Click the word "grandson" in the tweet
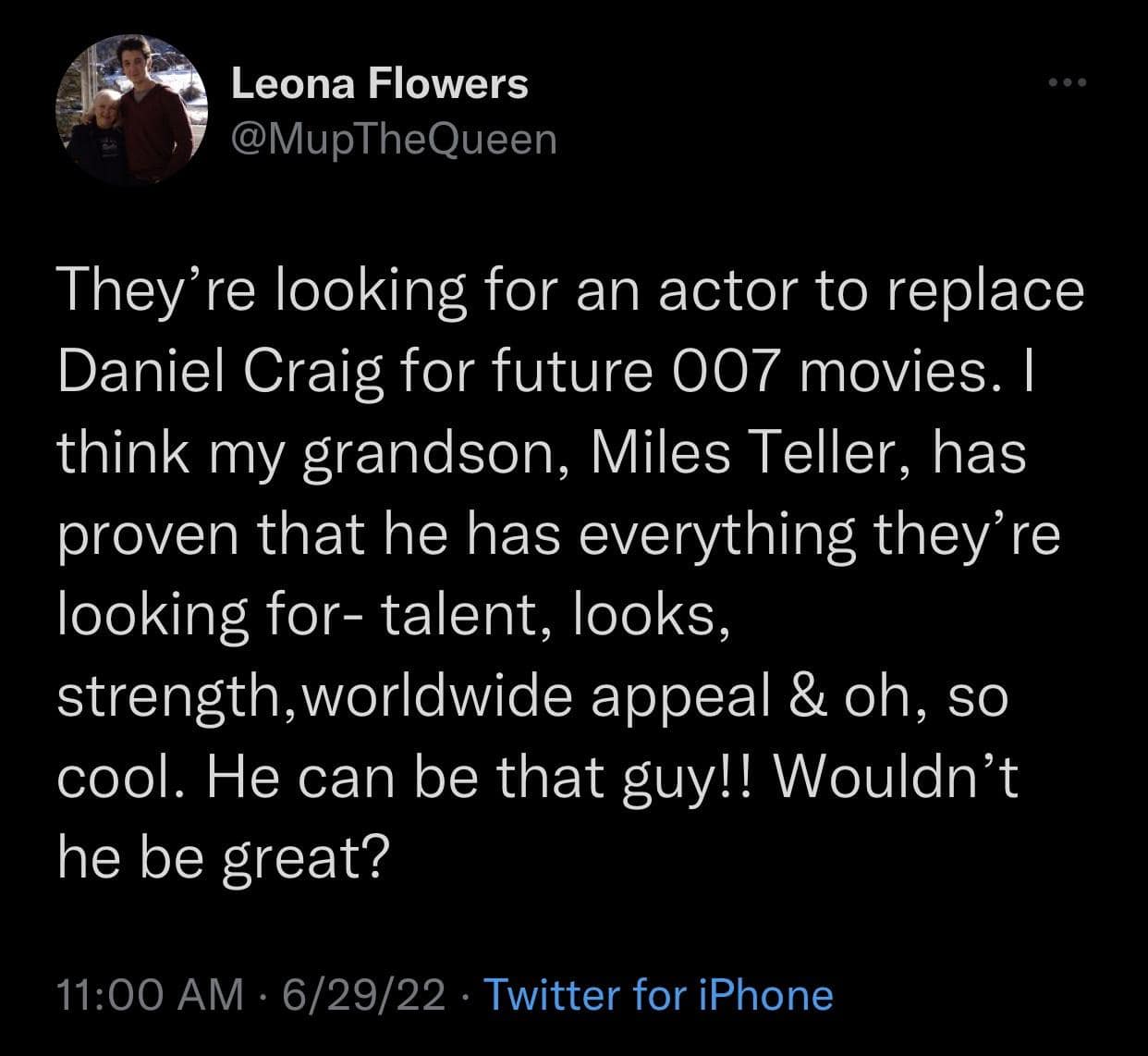1148x1056 pixels. pyautogui.click(x=431, y=455)
